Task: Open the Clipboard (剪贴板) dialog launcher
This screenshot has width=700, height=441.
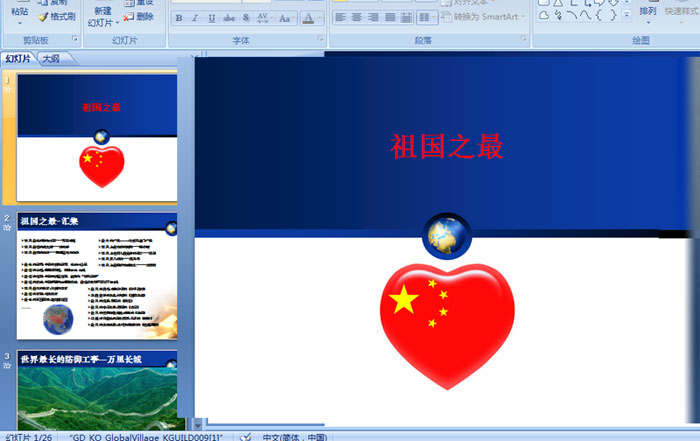Action: click(75, 39)
